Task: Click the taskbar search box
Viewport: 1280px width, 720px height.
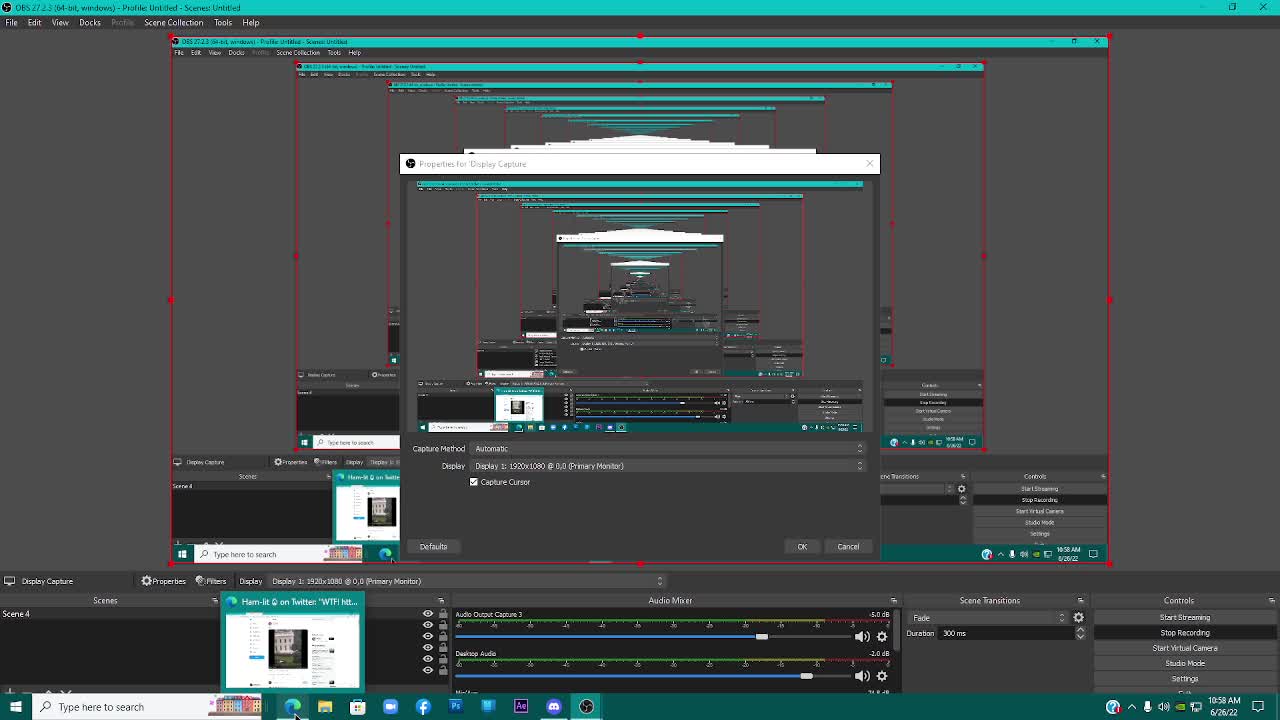Action: 145,707
